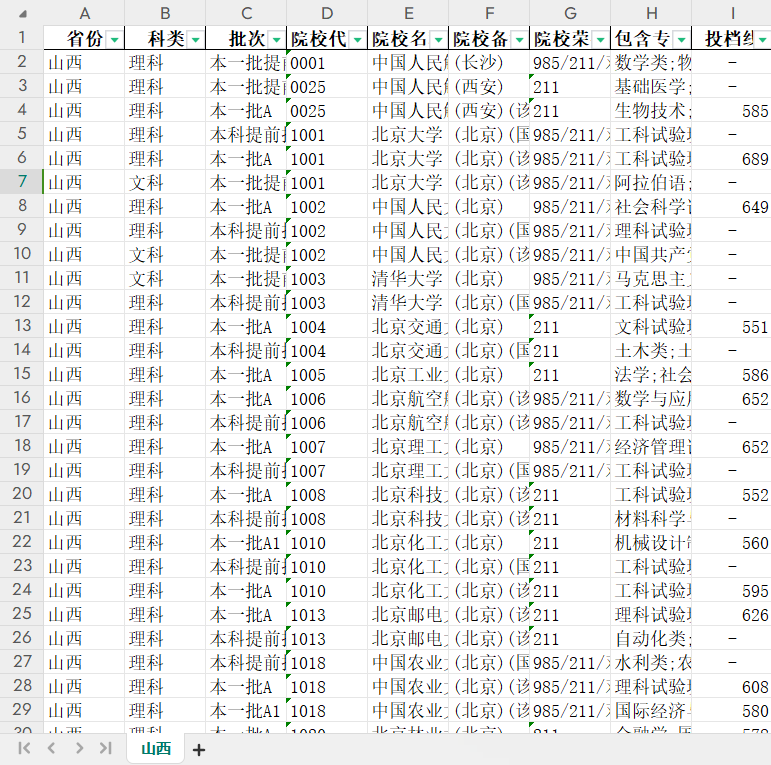Select column H header
771x765 pixels.
tap(652, 13)
